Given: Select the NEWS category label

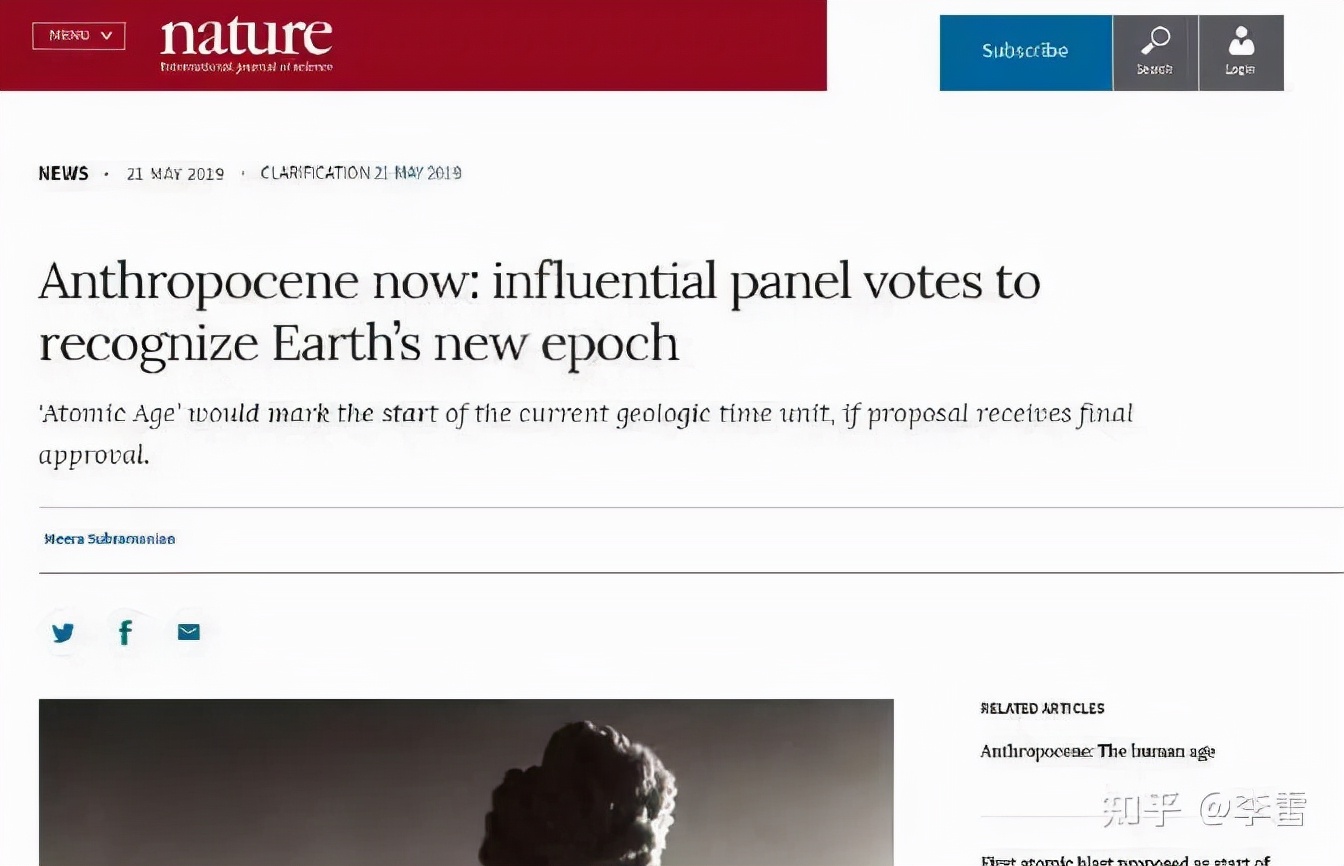Looking at the screenshot, I should click(63, 174).
